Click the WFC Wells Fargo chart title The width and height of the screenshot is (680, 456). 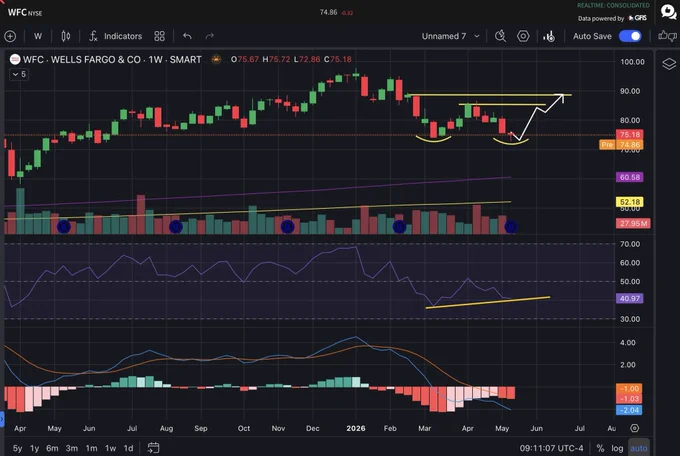[x=112, y=59]
